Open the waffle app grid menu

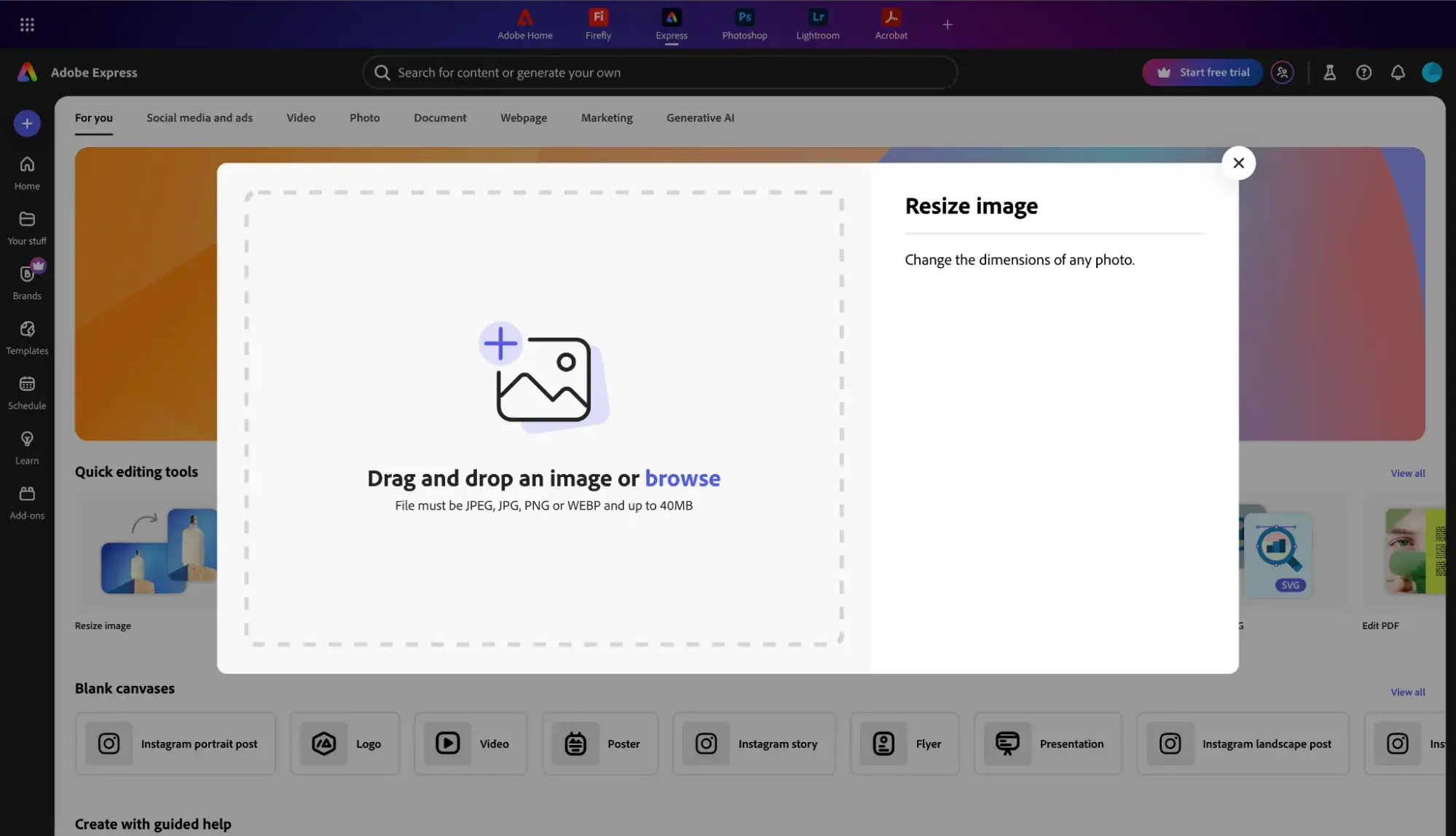(27, 24)
